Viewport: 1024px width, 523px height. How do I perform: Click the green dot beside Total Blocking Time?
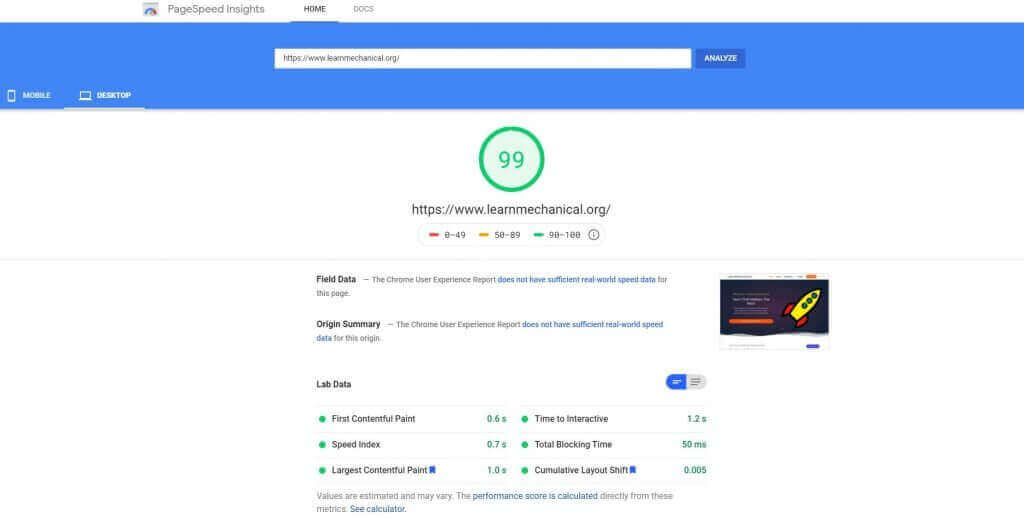[524, 445]
